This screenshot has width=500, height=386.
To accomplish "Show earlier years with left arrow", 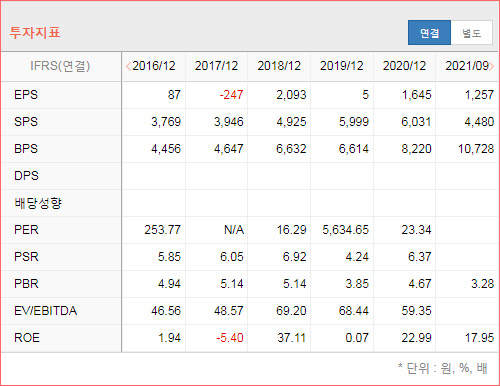I will 128,66.
